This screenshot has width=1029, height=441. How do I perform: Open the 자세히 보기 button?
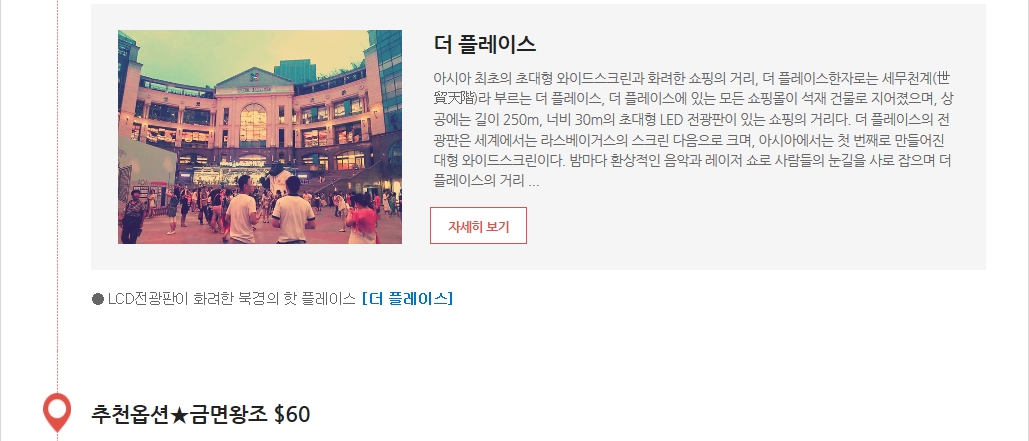click(478, 226)
